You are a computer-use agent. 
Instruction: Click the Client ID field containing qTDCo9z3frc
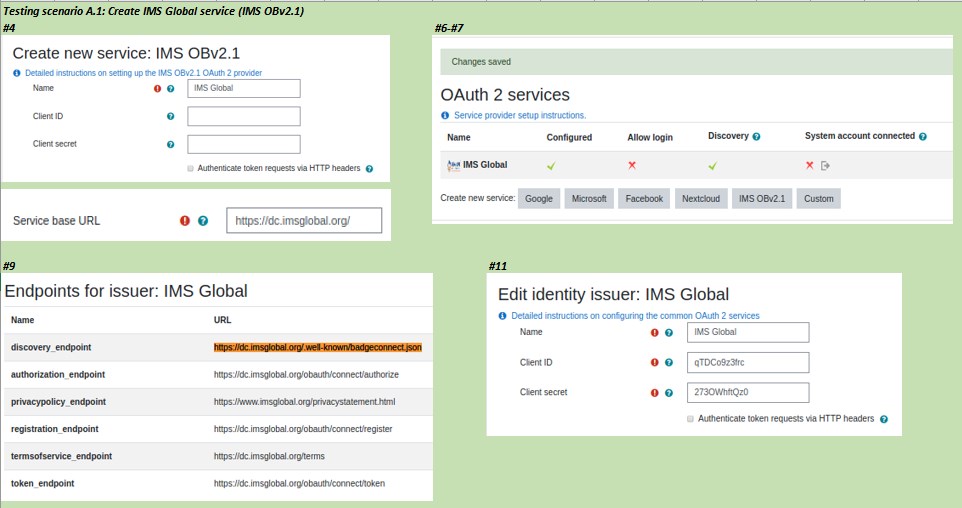[748, 362]
